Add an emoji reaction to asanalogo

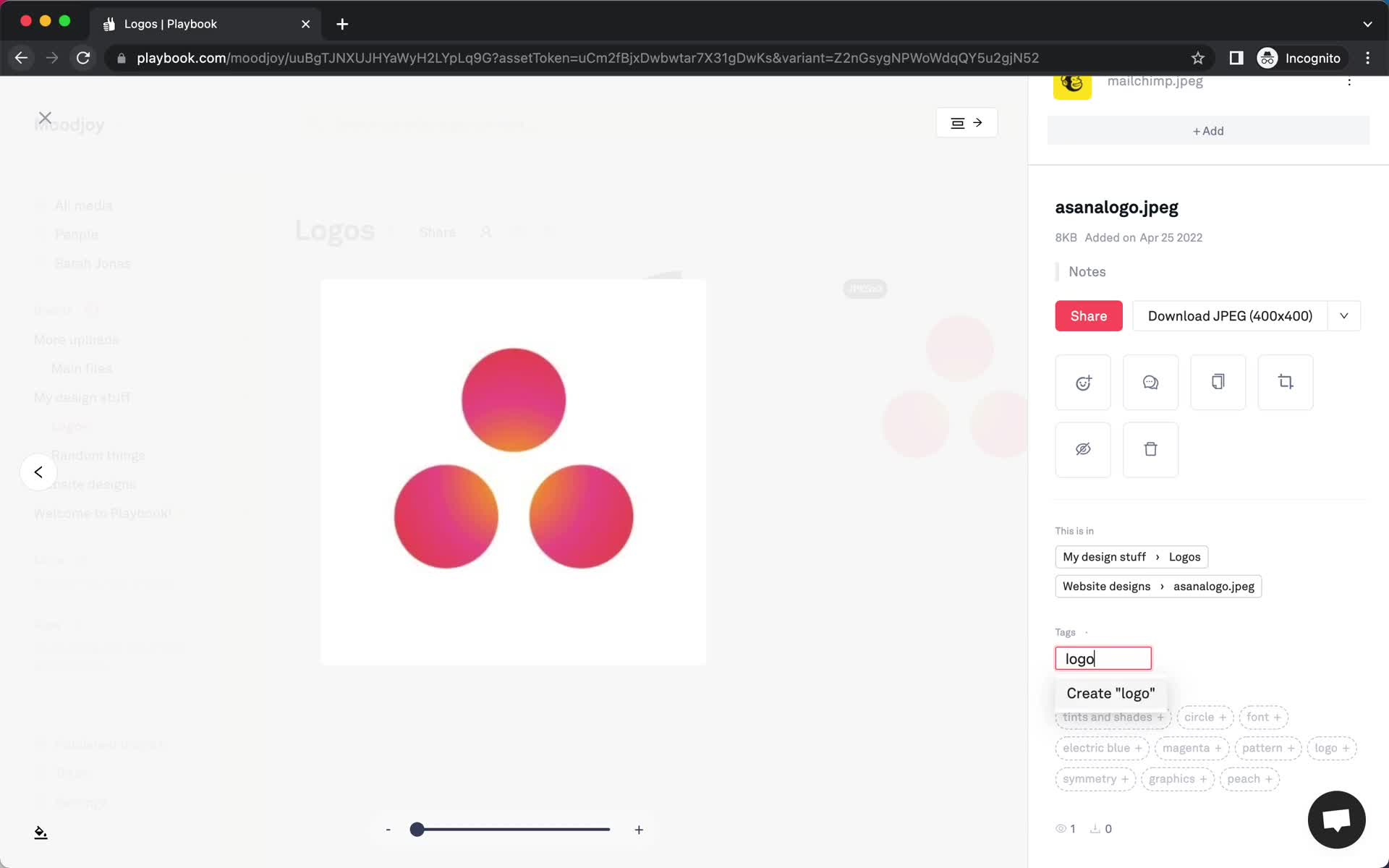(x=1083, y=383)
